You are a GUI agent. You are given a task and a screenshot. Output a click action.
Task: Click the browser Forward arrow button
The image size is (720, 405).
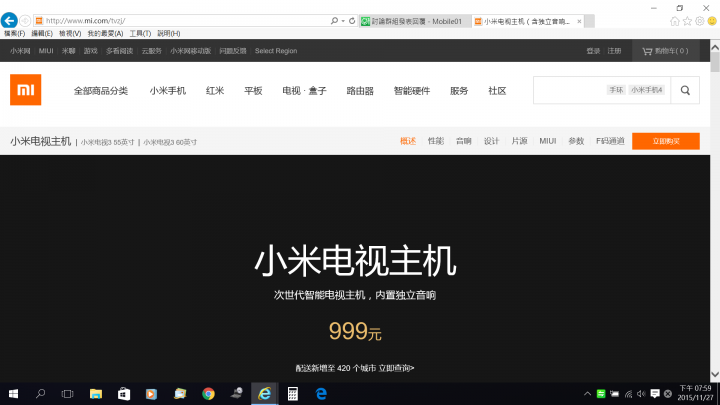coord(25,21)
